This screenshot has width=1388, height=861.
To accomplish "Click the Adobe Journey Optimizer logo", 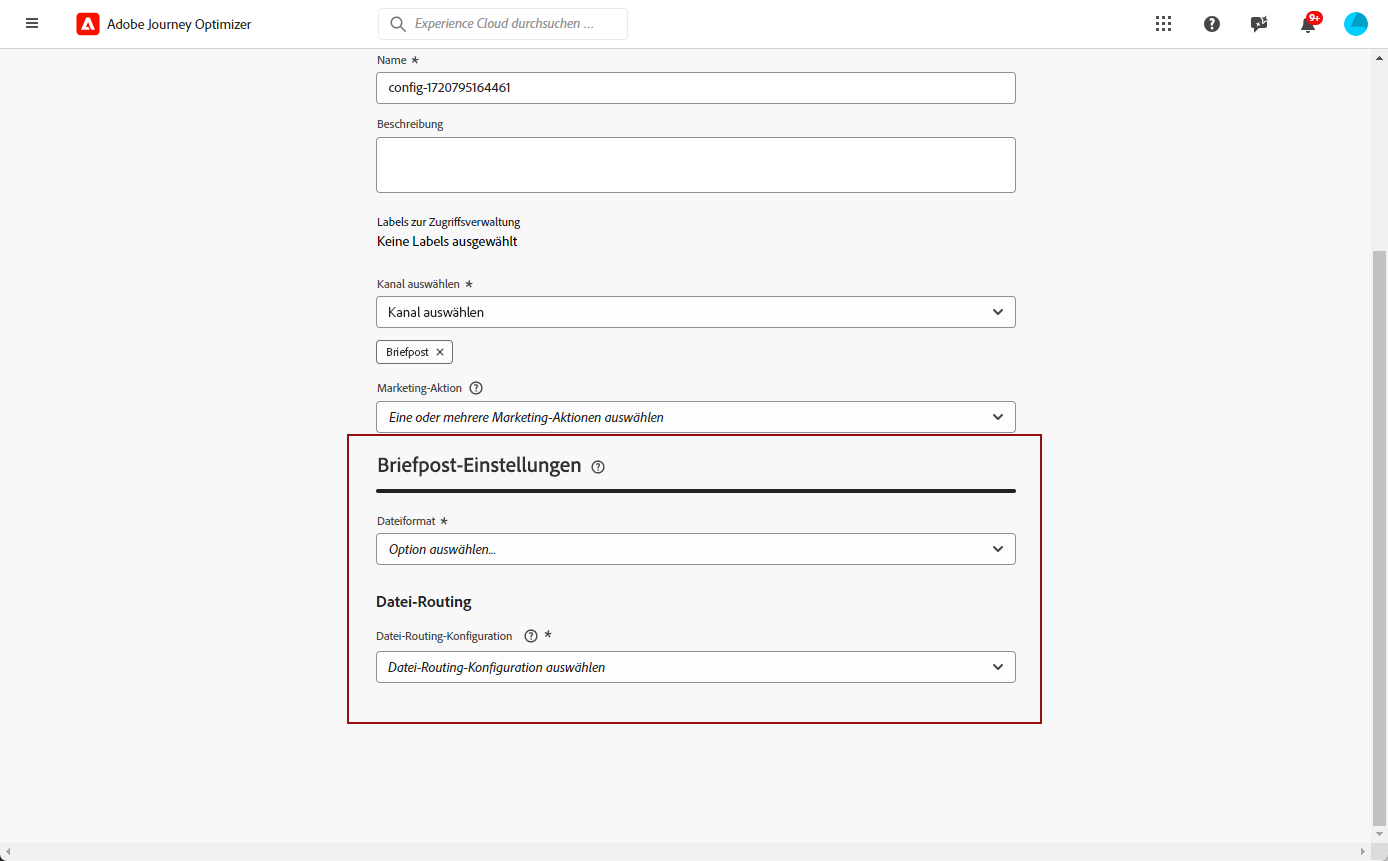I will [88, 24].
